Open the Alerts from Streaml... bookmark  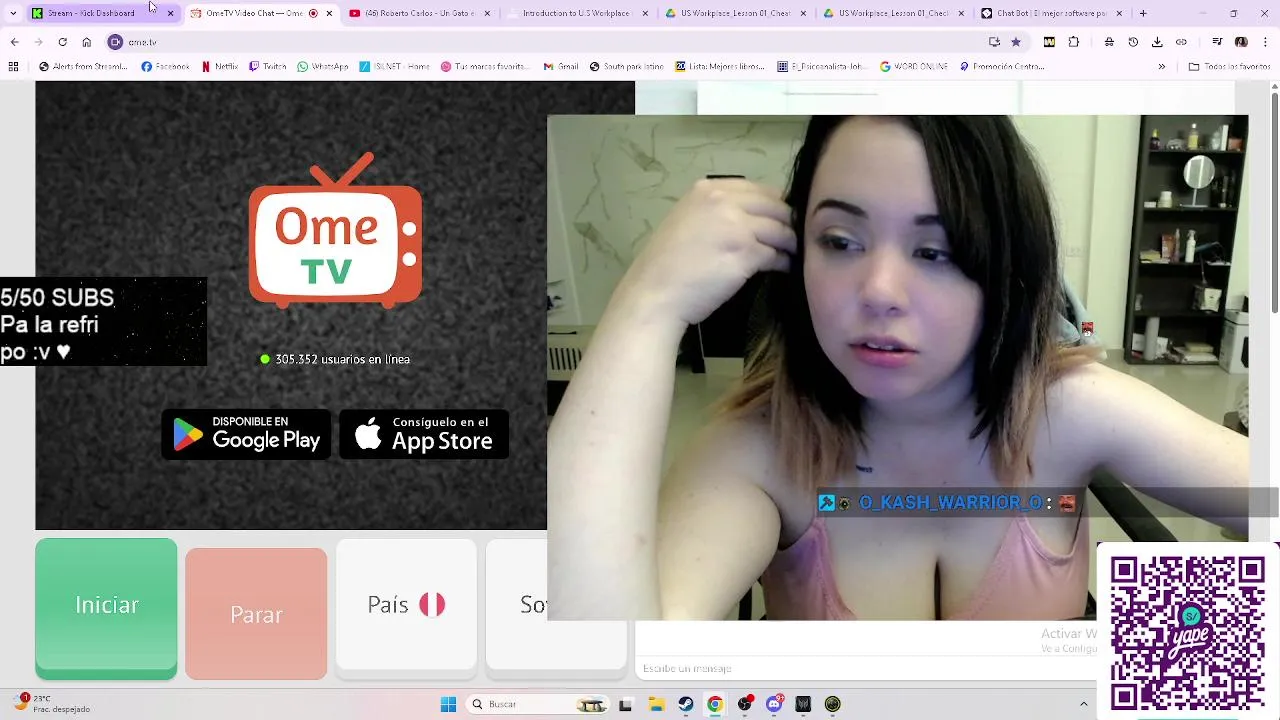pos(83,67)
